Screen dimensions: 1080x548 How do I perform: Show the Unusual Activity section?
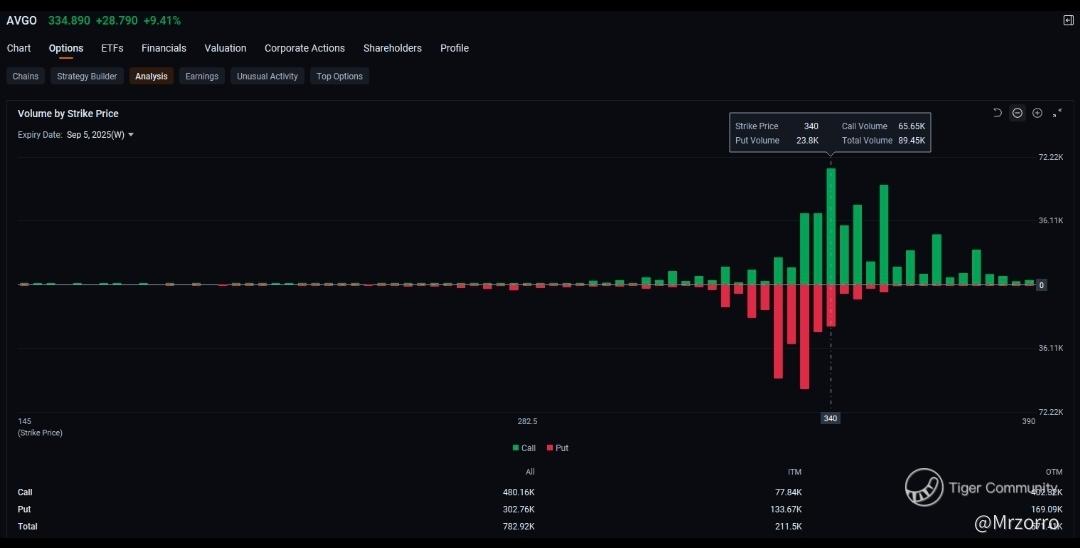(x=267, y=76)
